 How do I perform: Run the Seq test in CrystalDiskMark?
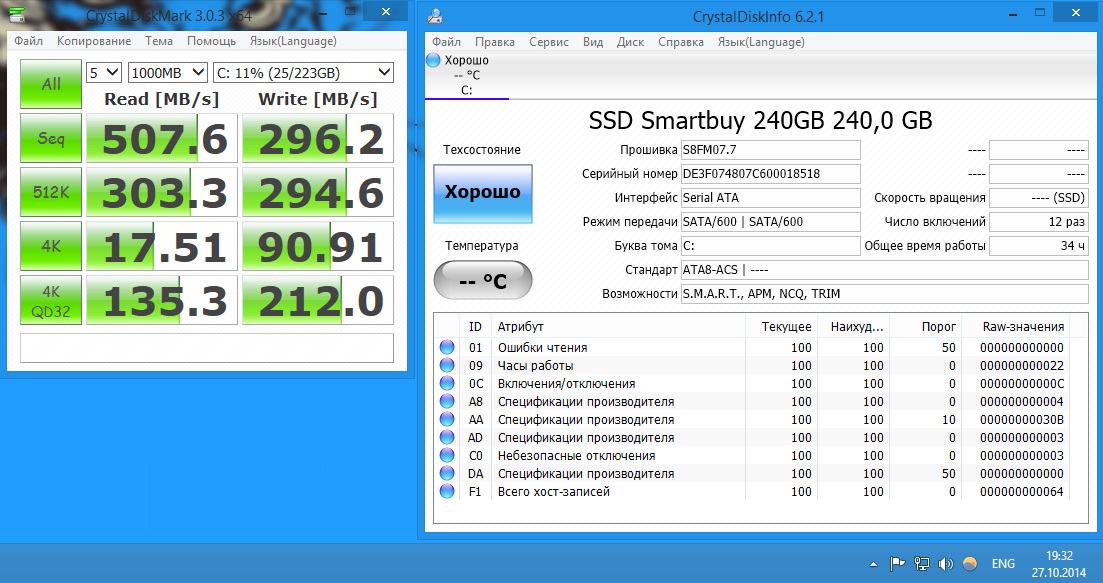51,138
